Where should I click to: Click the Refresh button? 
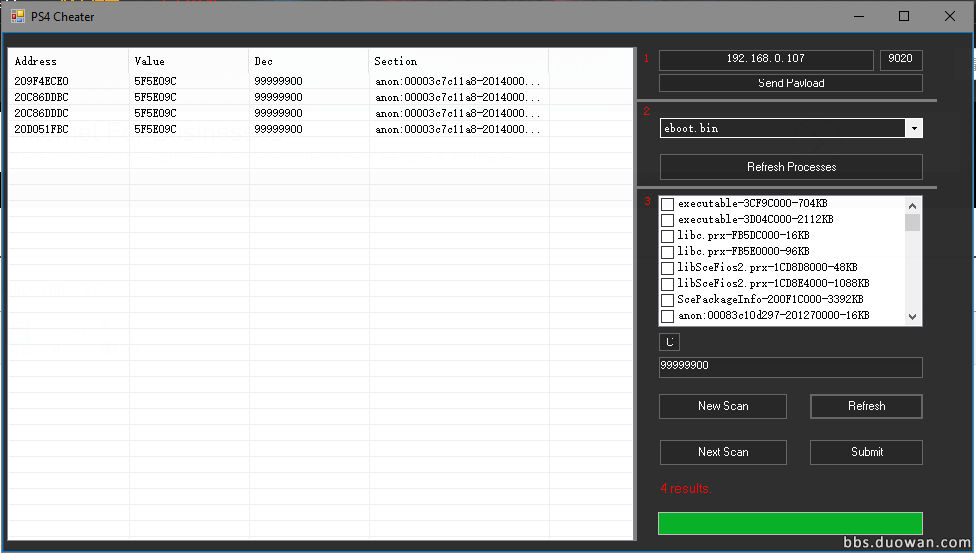[866, 406]
